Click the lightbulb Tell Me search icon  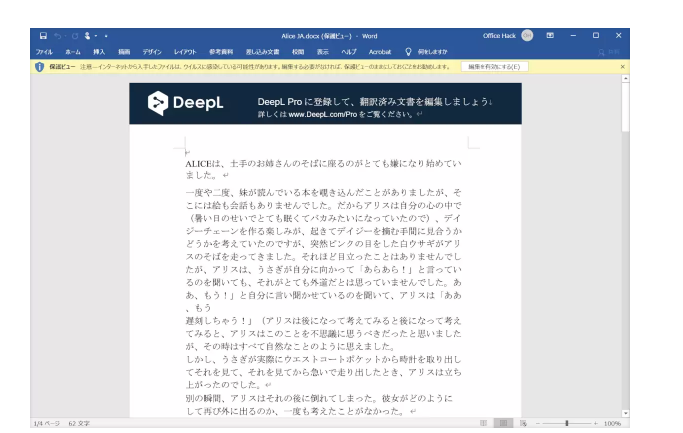click(408, 51)
